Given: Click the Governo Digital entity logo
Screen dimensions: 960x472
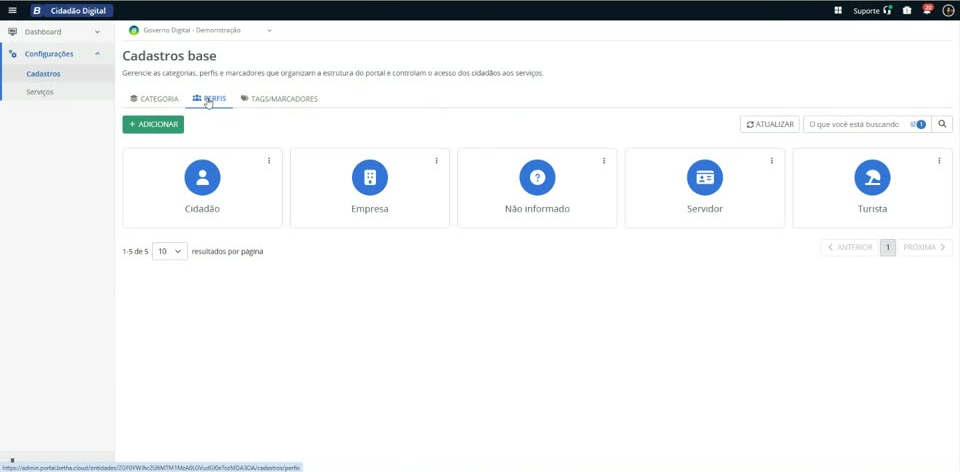Looking at the screenshot, I should [133, 30].
